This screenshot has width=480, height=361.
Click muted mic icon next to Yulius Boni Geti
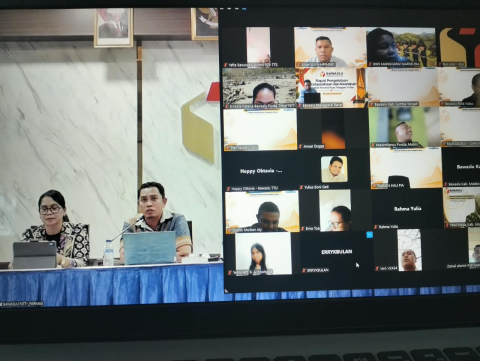301,187
